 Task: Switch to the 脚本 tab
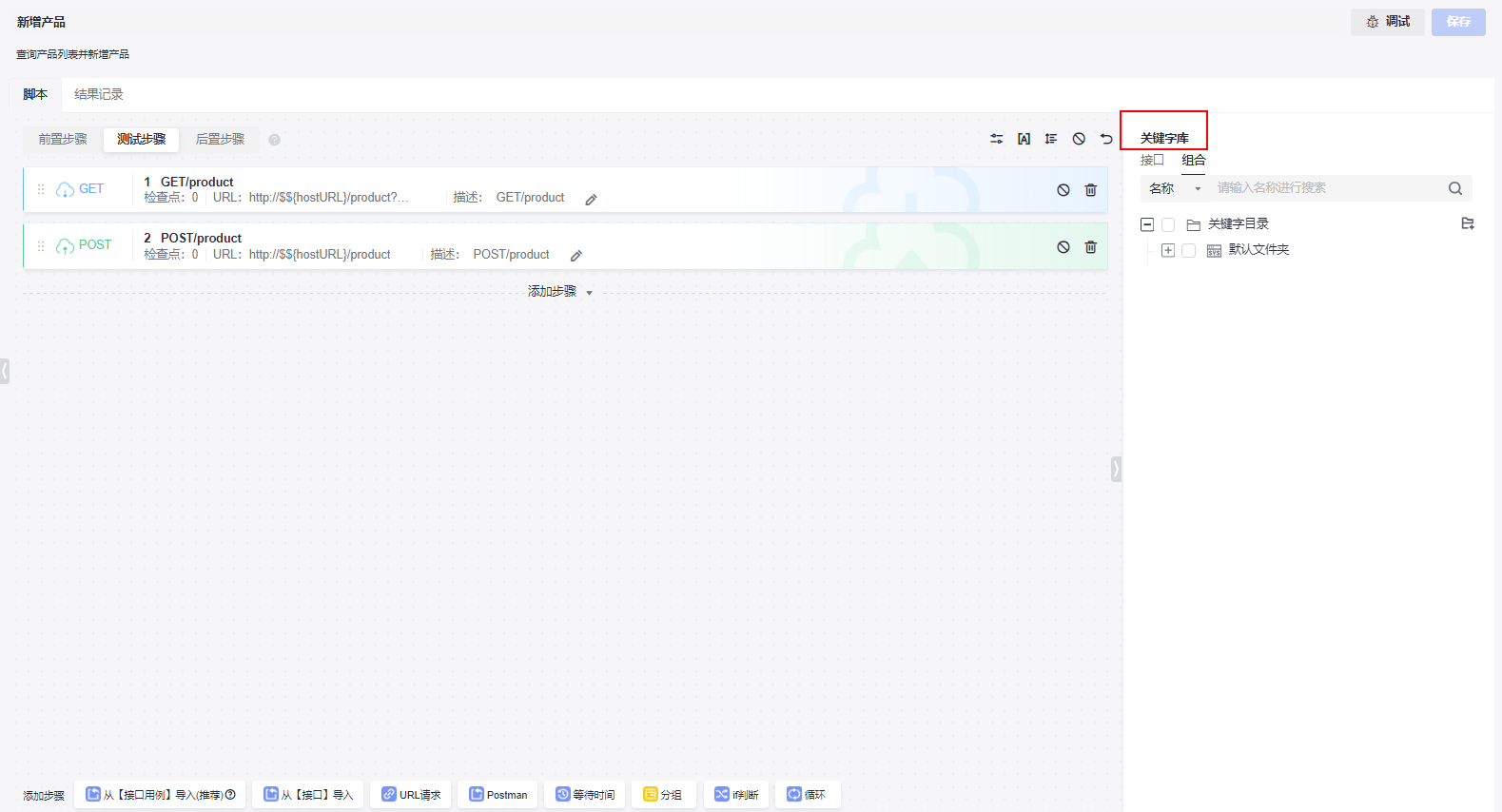point(35,94)
